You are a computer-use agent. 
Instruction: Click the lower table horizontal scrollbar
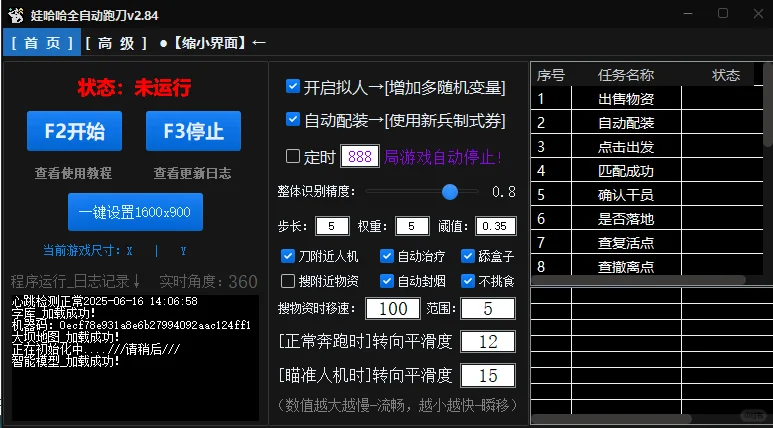click(x=612, y=419)
